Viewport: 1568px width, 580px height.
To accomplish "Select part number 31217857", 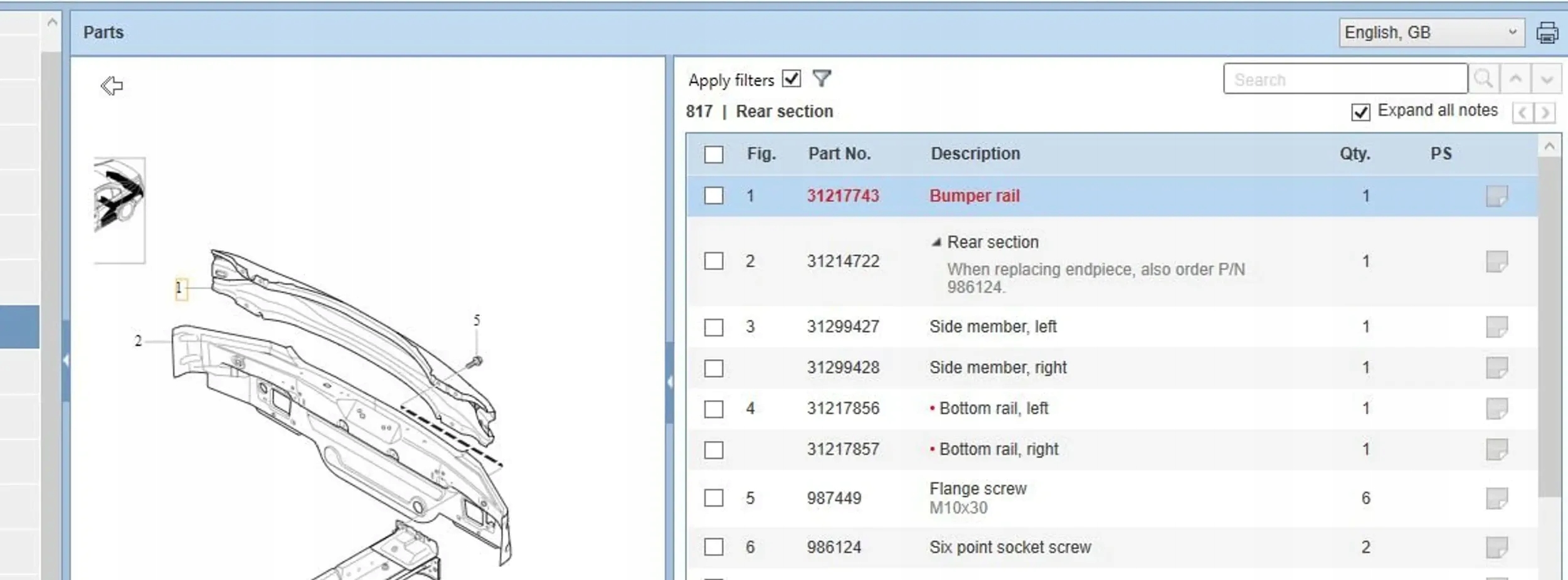I will [843, 449].
